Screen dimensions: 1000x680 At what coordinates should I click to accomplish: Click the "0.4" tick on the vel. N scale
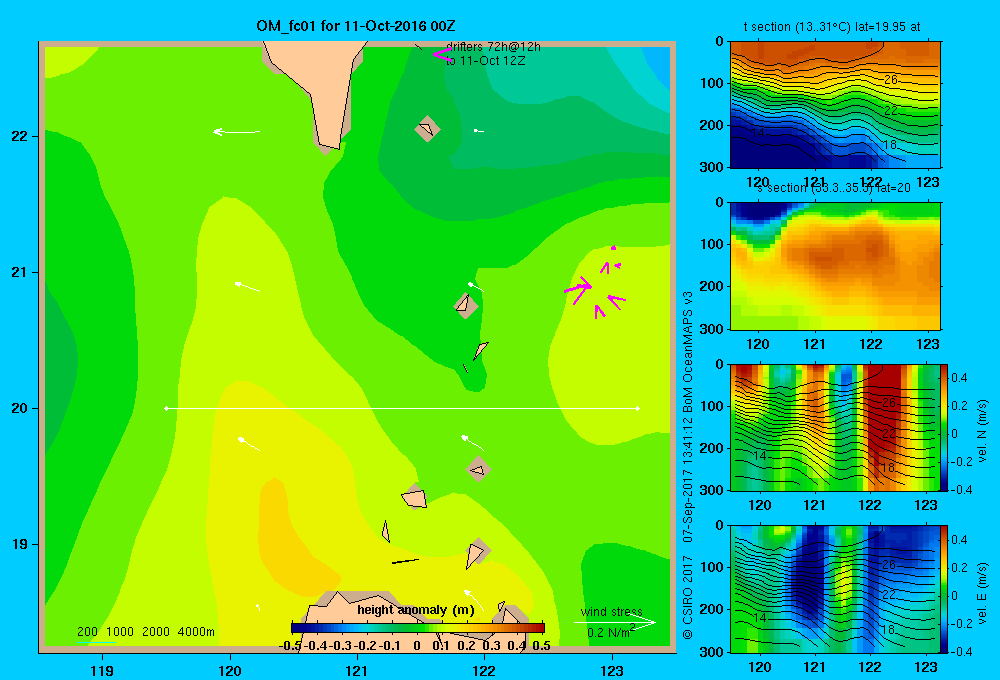[x=960, y=378]
